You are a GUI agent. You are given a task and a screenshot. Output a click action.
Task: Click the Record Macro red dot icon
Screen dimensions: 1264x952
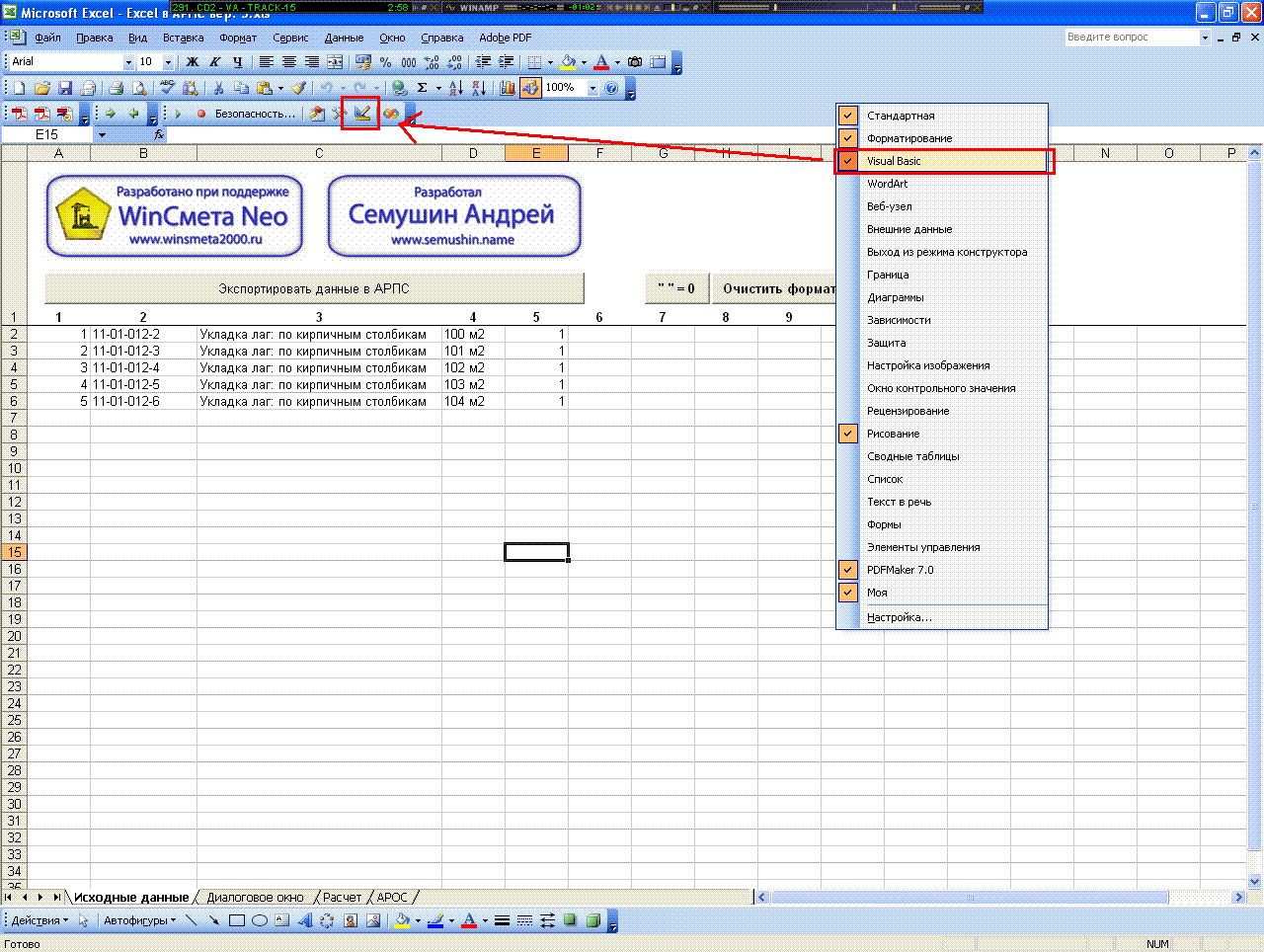pyautogui.click(x=201, y=114)
